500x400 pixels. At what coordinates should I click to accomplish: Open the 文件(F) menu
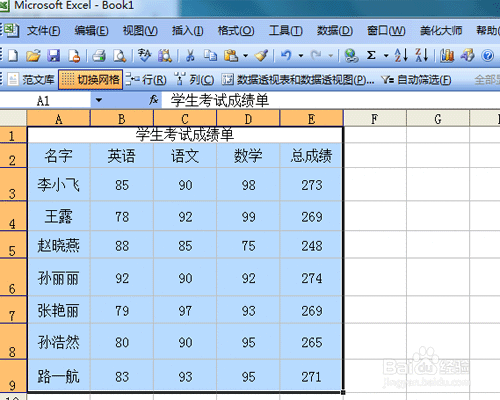[x=44, y=31]
